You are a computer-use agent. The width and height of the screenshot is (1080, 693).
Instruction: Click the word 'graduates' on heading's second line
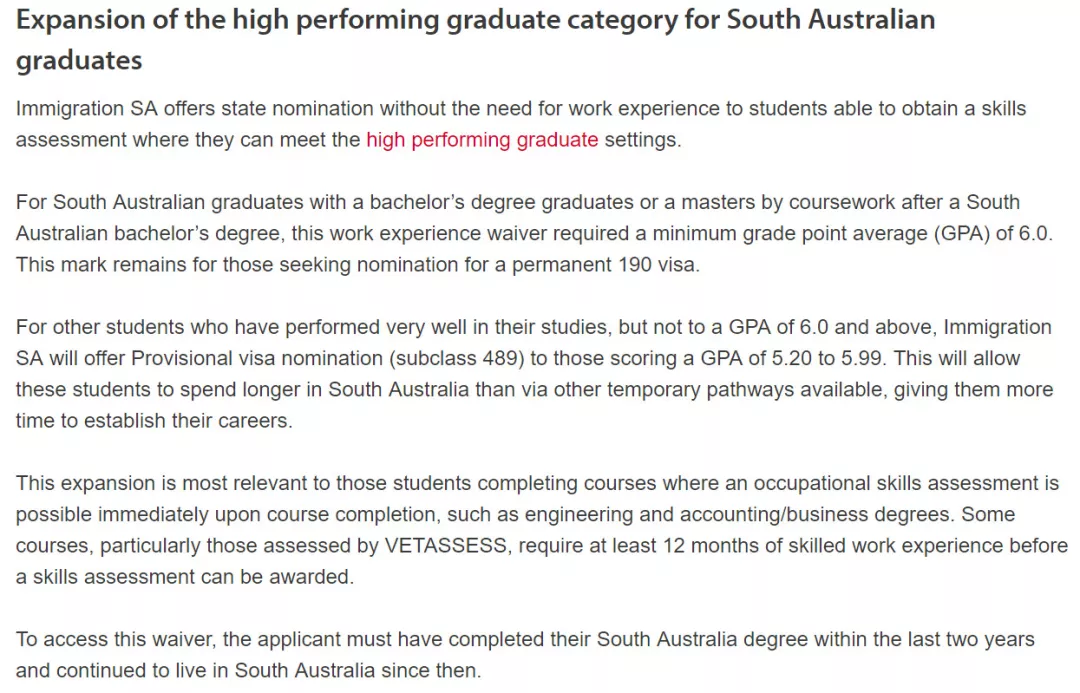click(x=79, y=61)
